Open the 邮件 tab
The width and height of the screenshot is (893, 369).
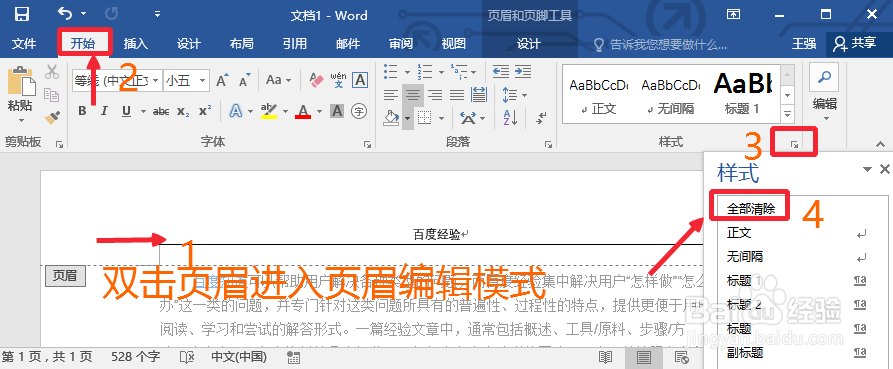(347, 44)
